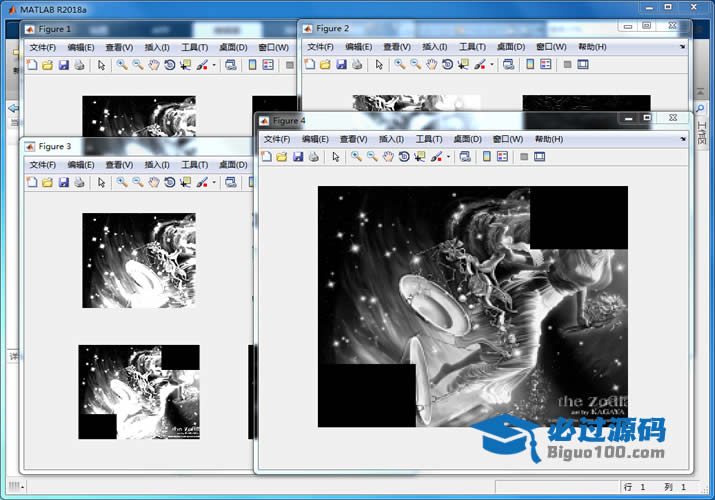Select Zoom In tool in Figure 2
The image size is (715, 500).
[399, 64]
